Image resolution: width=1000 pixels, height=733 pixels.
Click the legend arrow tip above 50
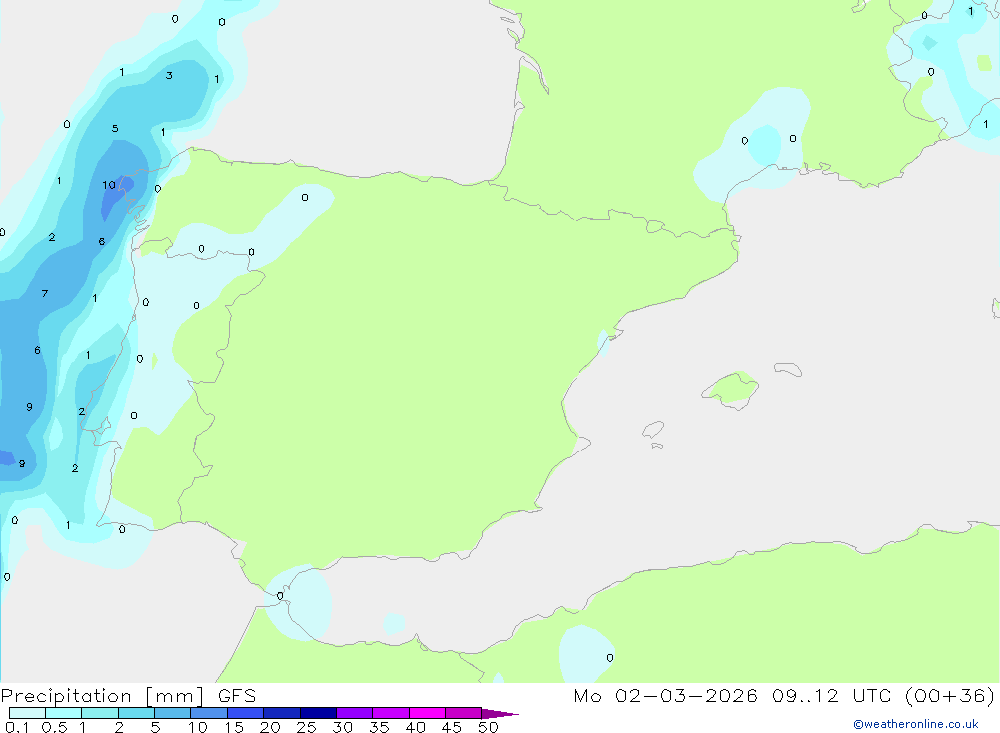(500, 714)
